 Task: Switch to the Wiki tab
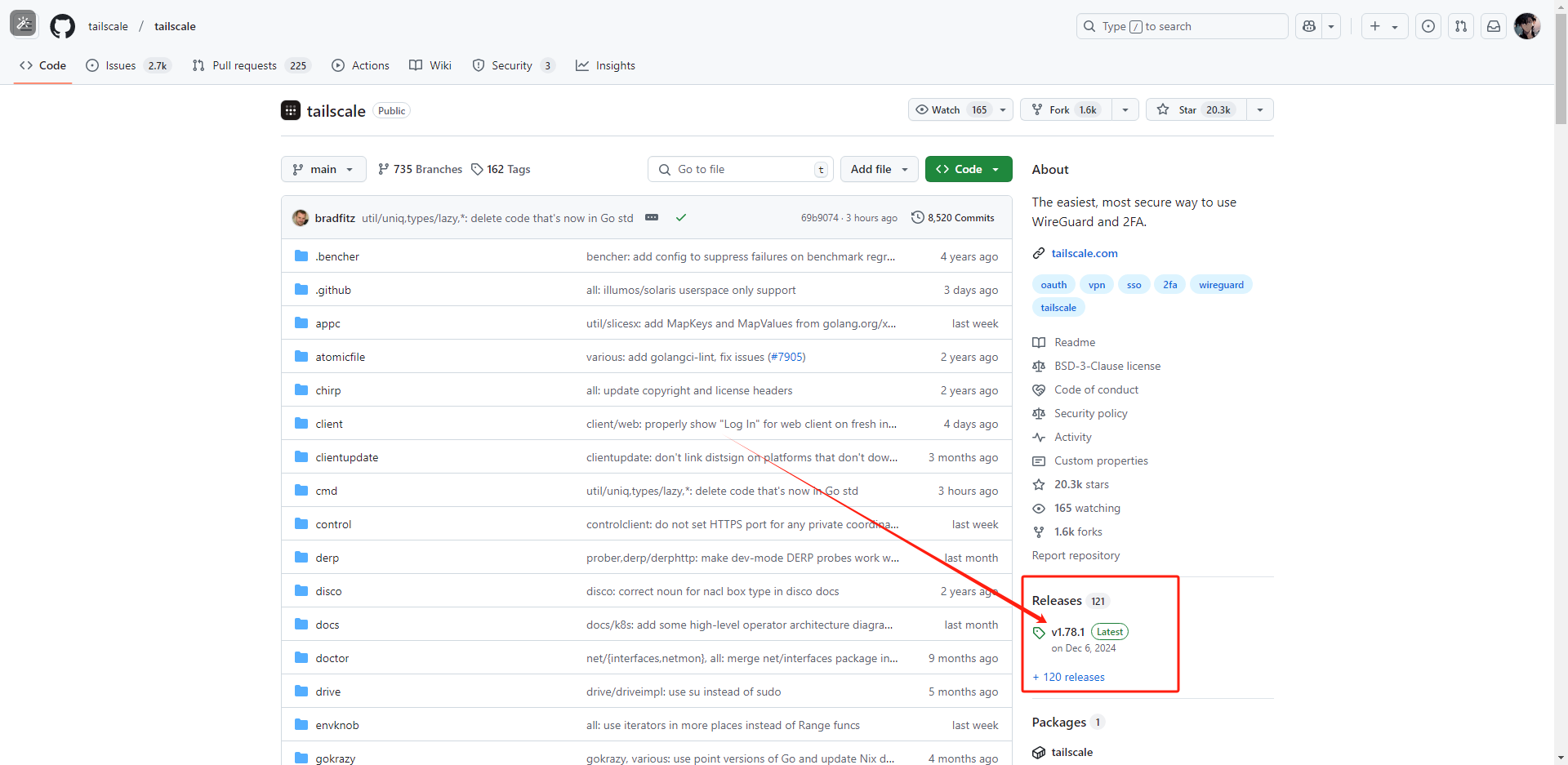[x=430, y=65]
